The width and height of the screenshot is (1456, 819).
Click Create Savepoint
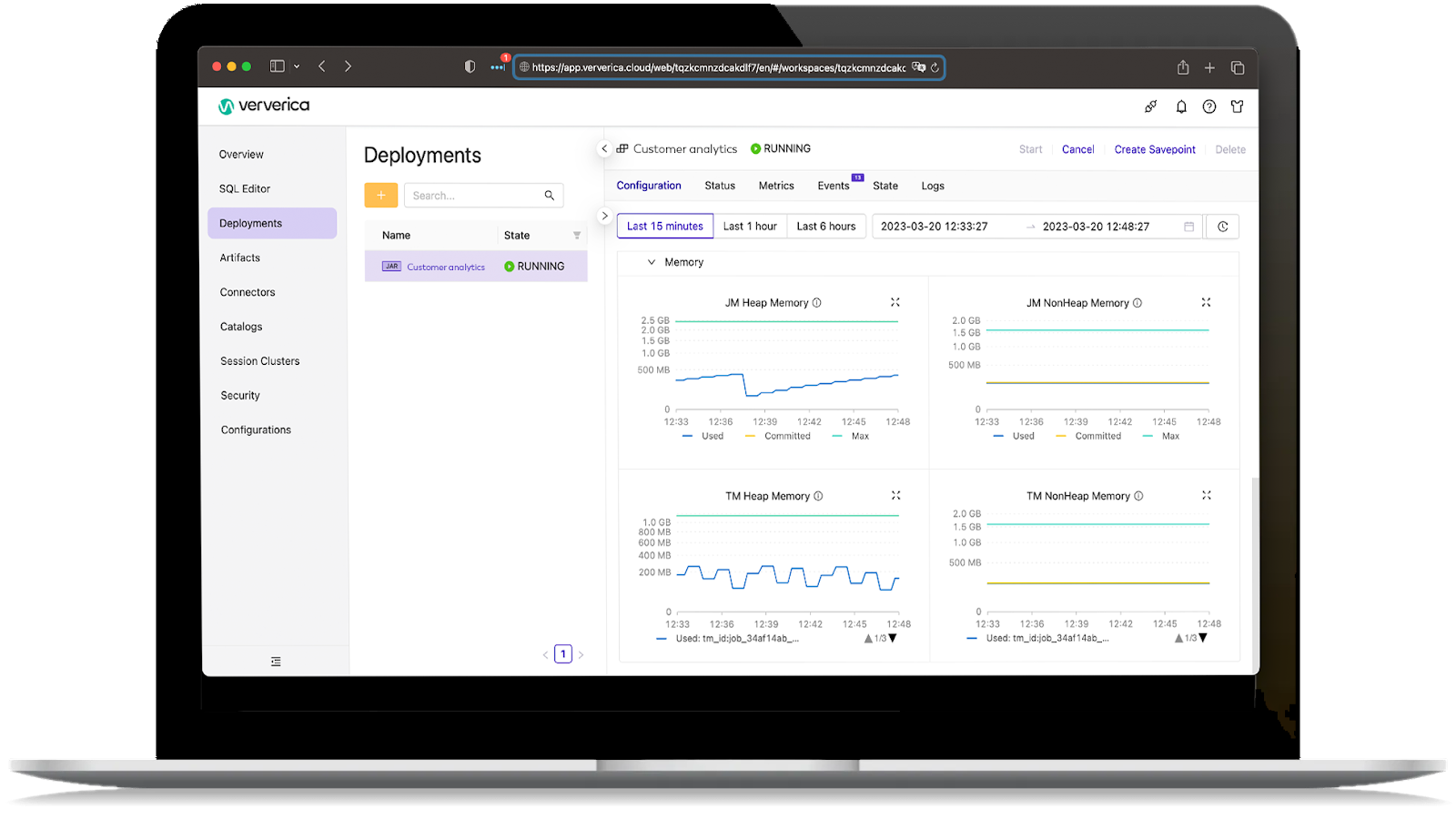coord(1154,149)
